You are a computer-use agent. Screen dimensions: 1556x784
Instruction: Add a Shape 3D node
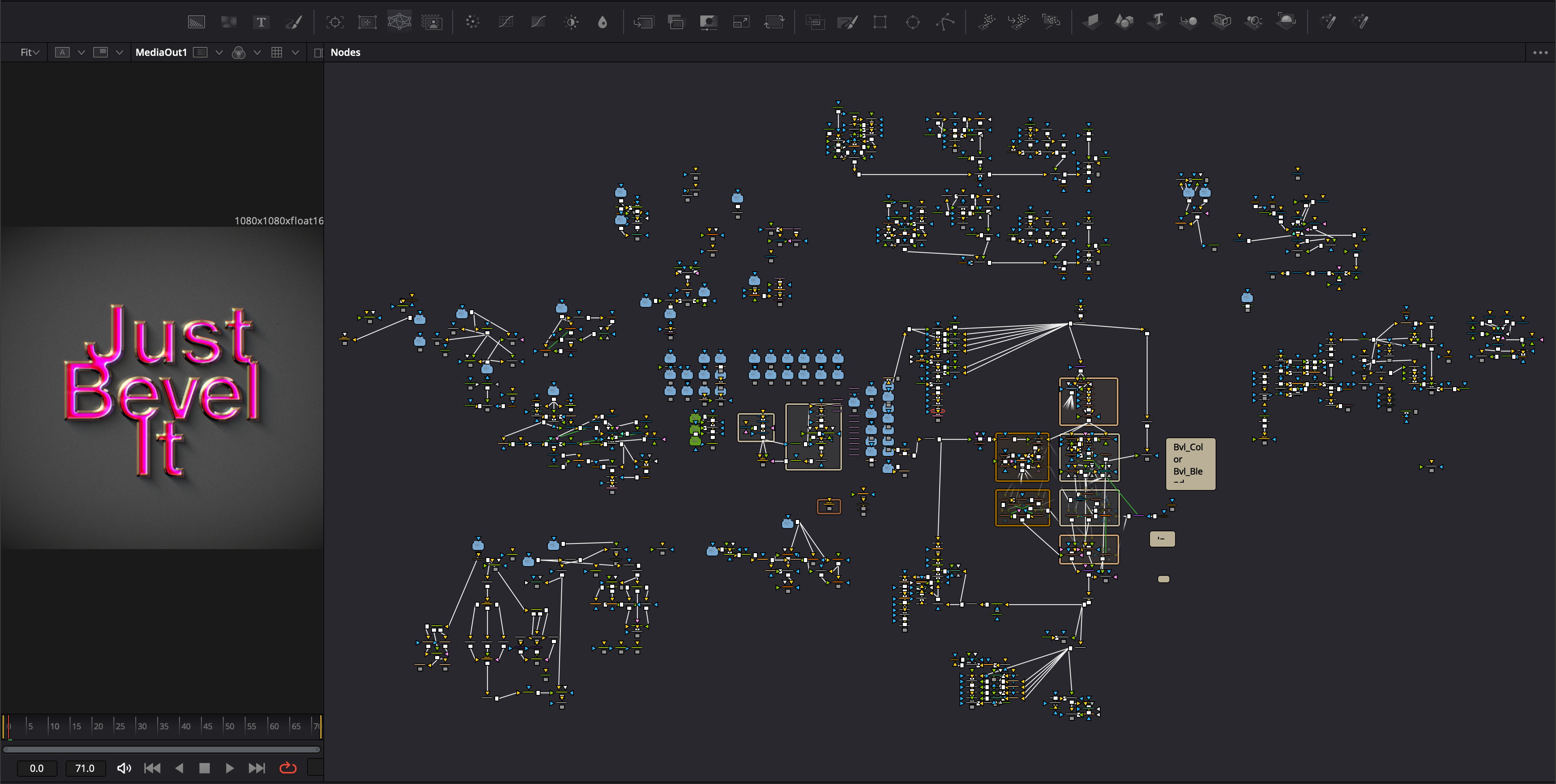(x=1125, y=22)
